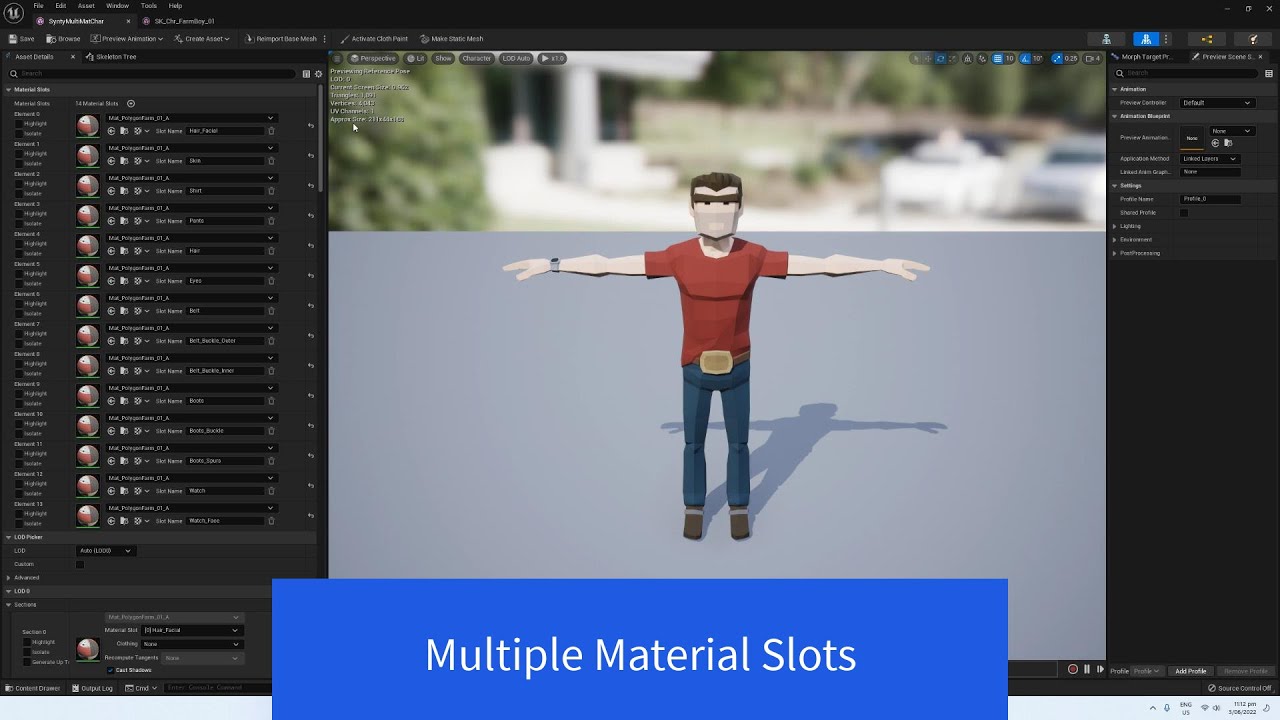The width and height of the screenshot is (1280, 720).
Task: Open the Content Drawer
Action: coord(33,688)
